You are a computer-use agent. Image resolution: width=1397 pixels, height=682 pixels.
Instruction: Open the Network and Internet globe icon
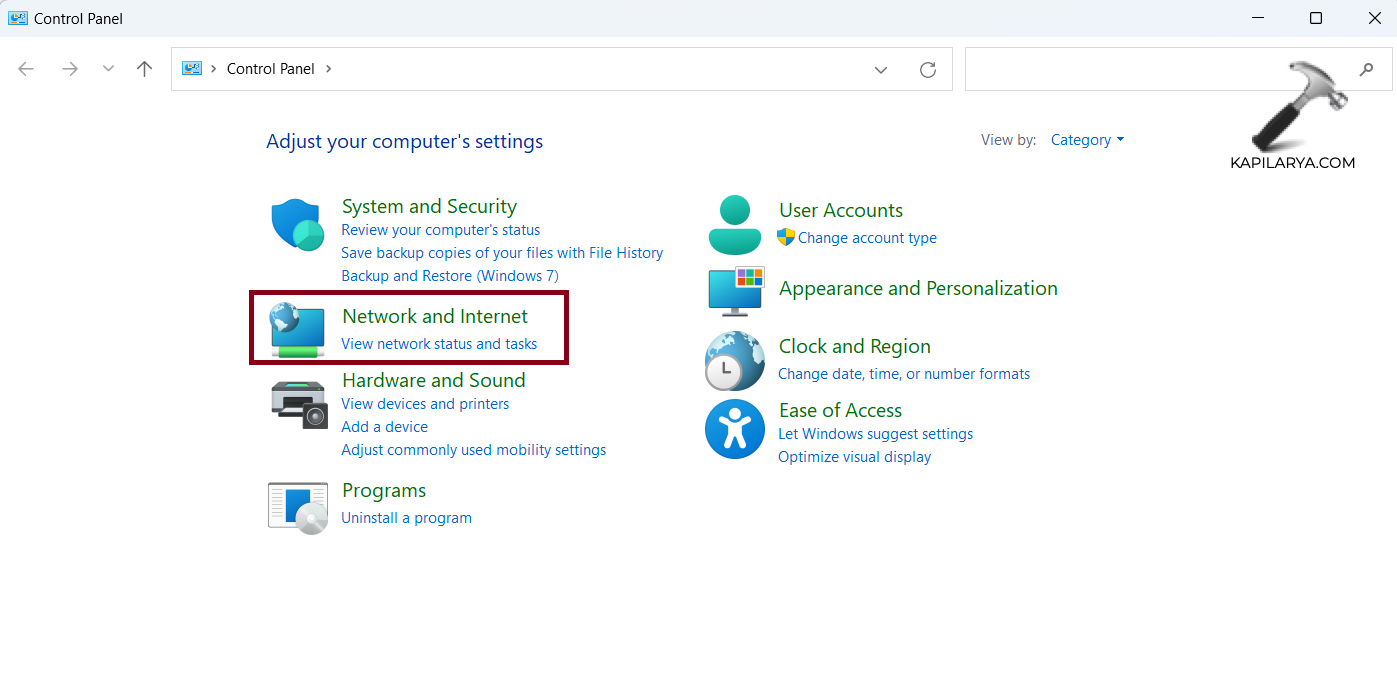(298, 331)
